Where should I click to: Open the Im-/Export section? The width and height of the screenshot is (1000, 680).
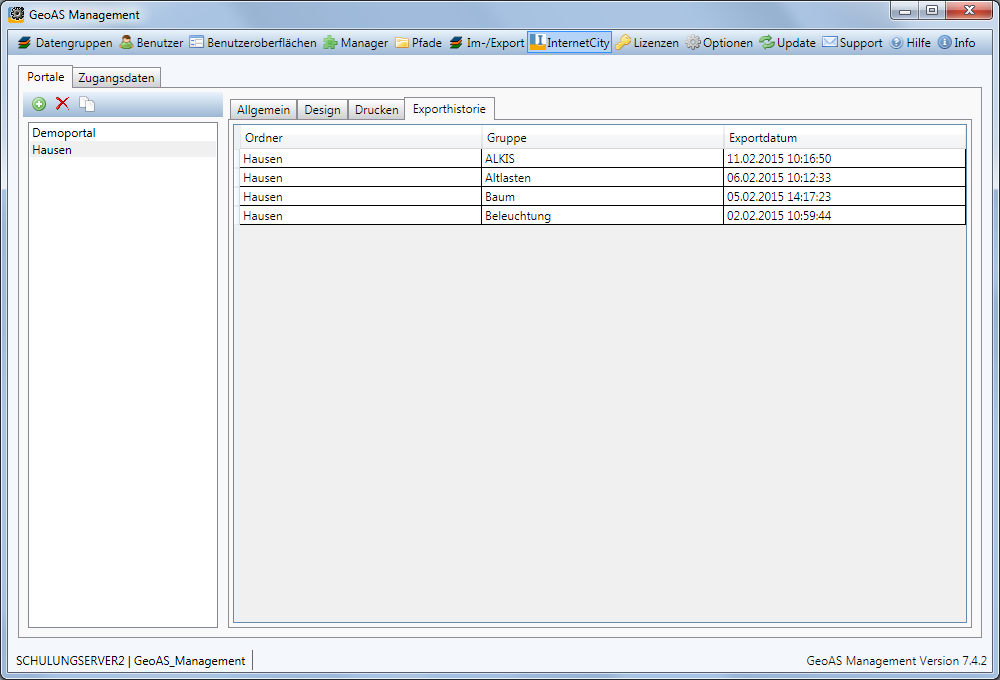click(x=486, y=43)
